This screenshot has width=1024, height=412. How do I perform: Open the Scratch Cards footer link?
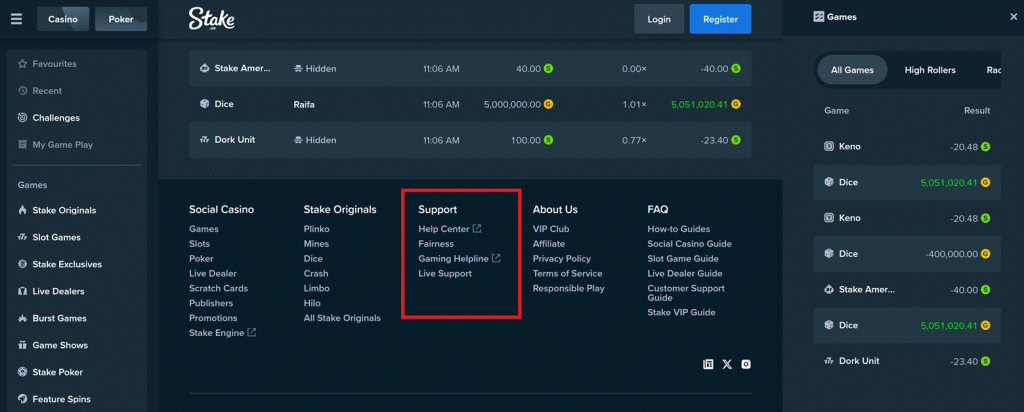coord(219,289)
